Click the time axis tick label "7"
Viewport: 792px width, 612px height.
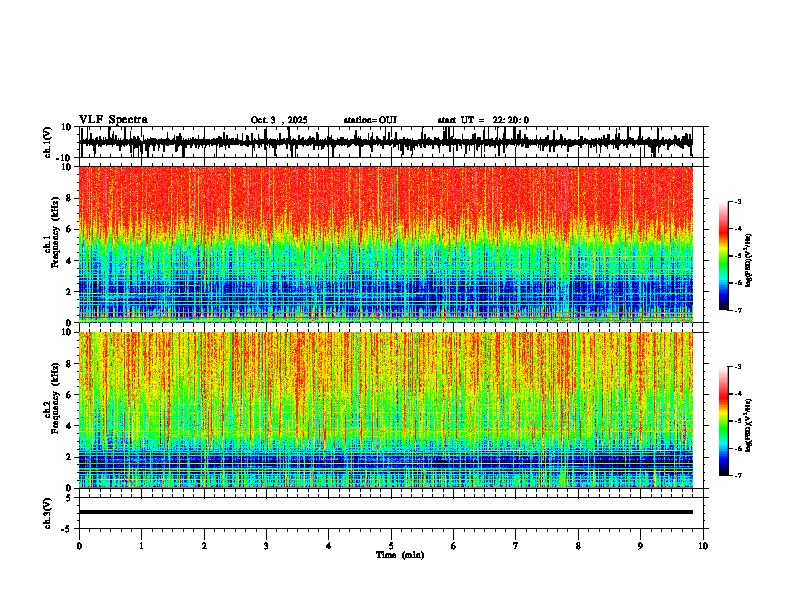516,546
